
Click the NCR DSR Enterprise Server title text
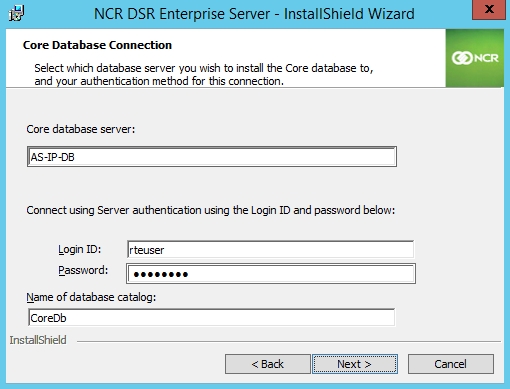coord(254,14)
